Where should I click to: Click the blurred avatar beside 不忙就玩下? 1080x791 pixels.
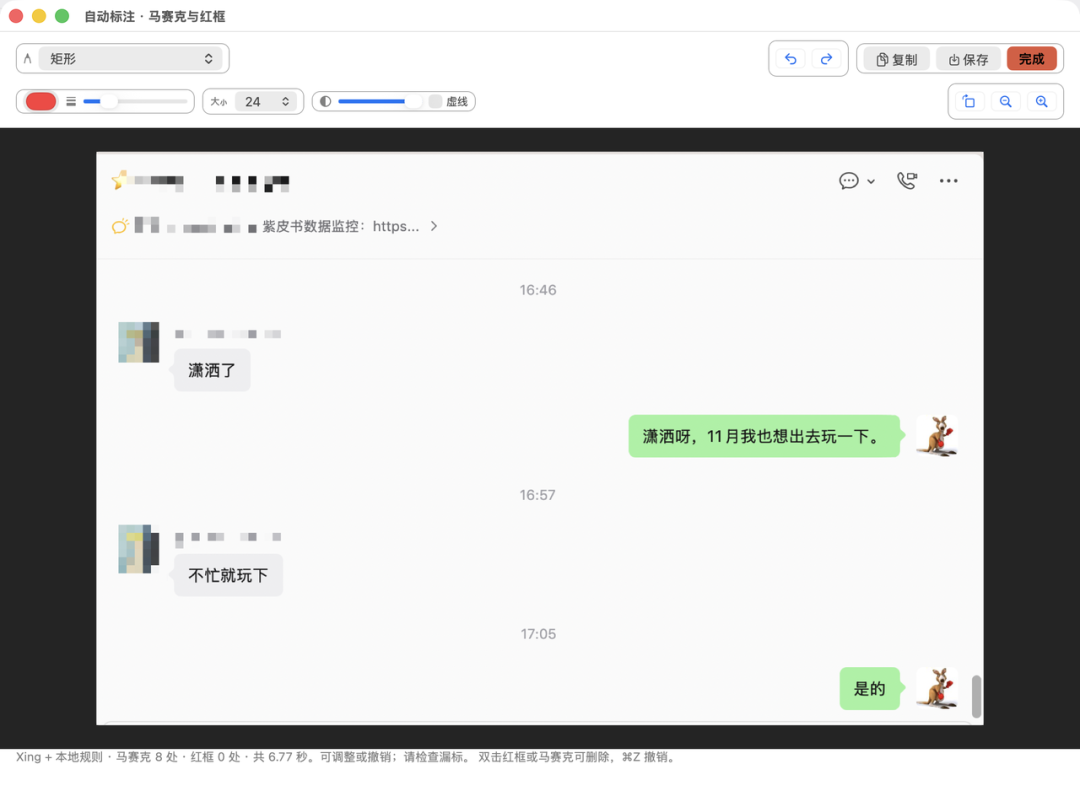[x=138, y=549]
